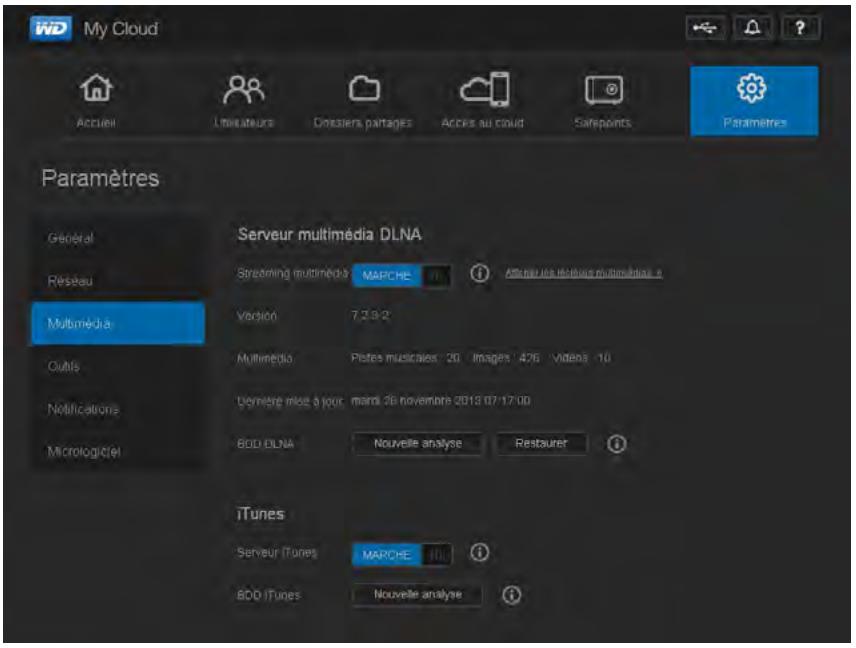Open the Dossiers partagés tab
Viewport: 856px width, 648px height.
363,101
